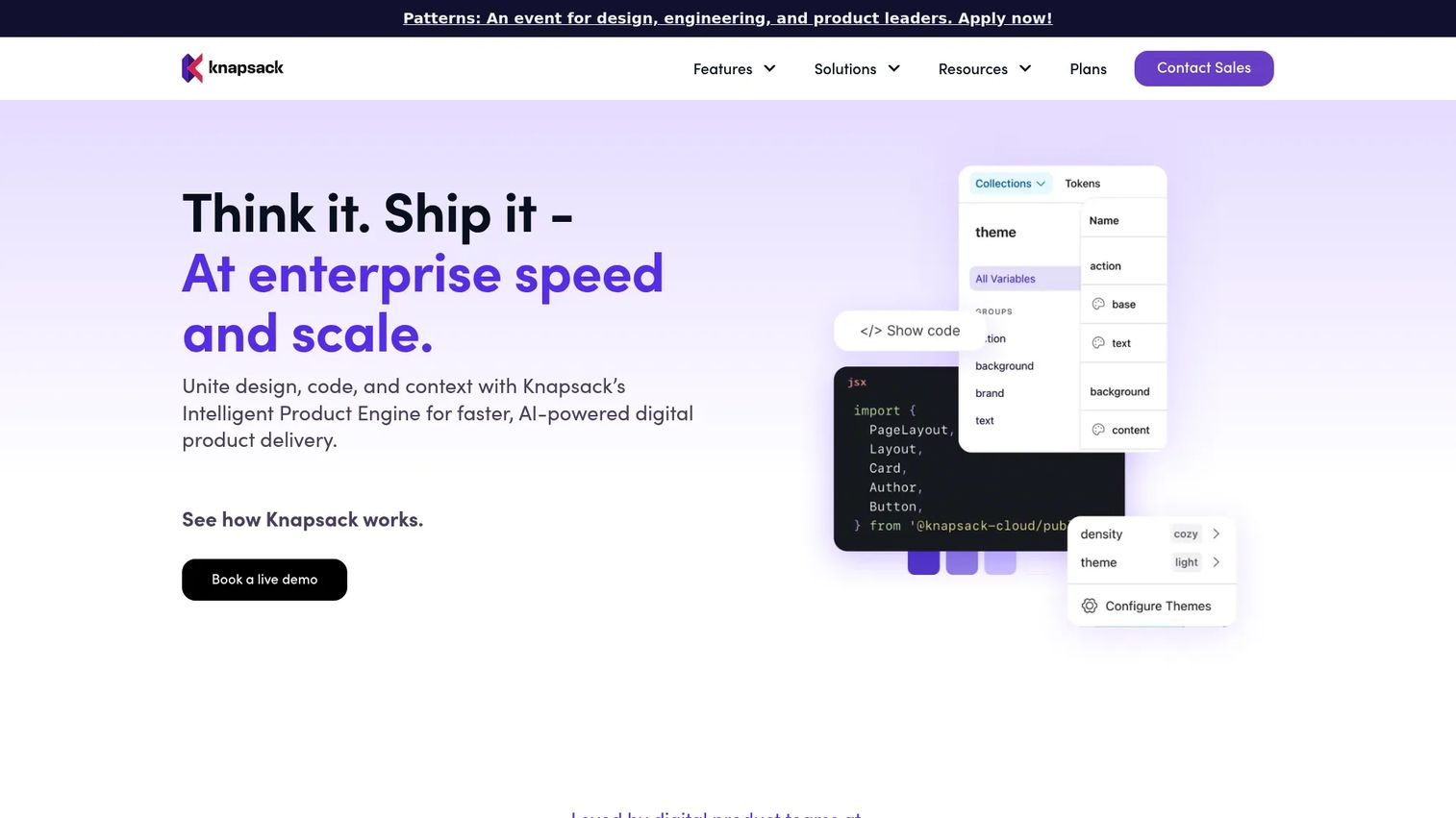Click the Contact Sales button
The width and height of the screenshot is (1456, 818).
[1204, 68]
